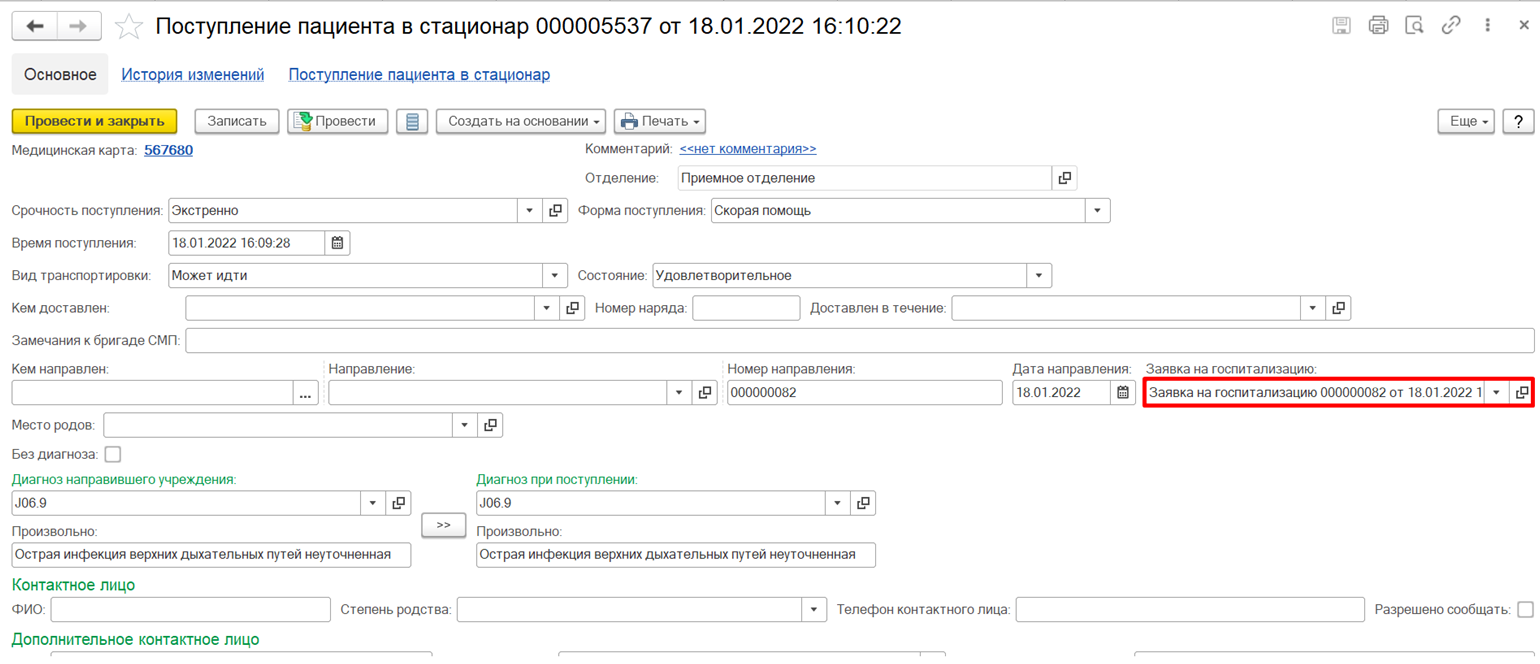Switch to История изменений tab

click(x=192, y=74)
